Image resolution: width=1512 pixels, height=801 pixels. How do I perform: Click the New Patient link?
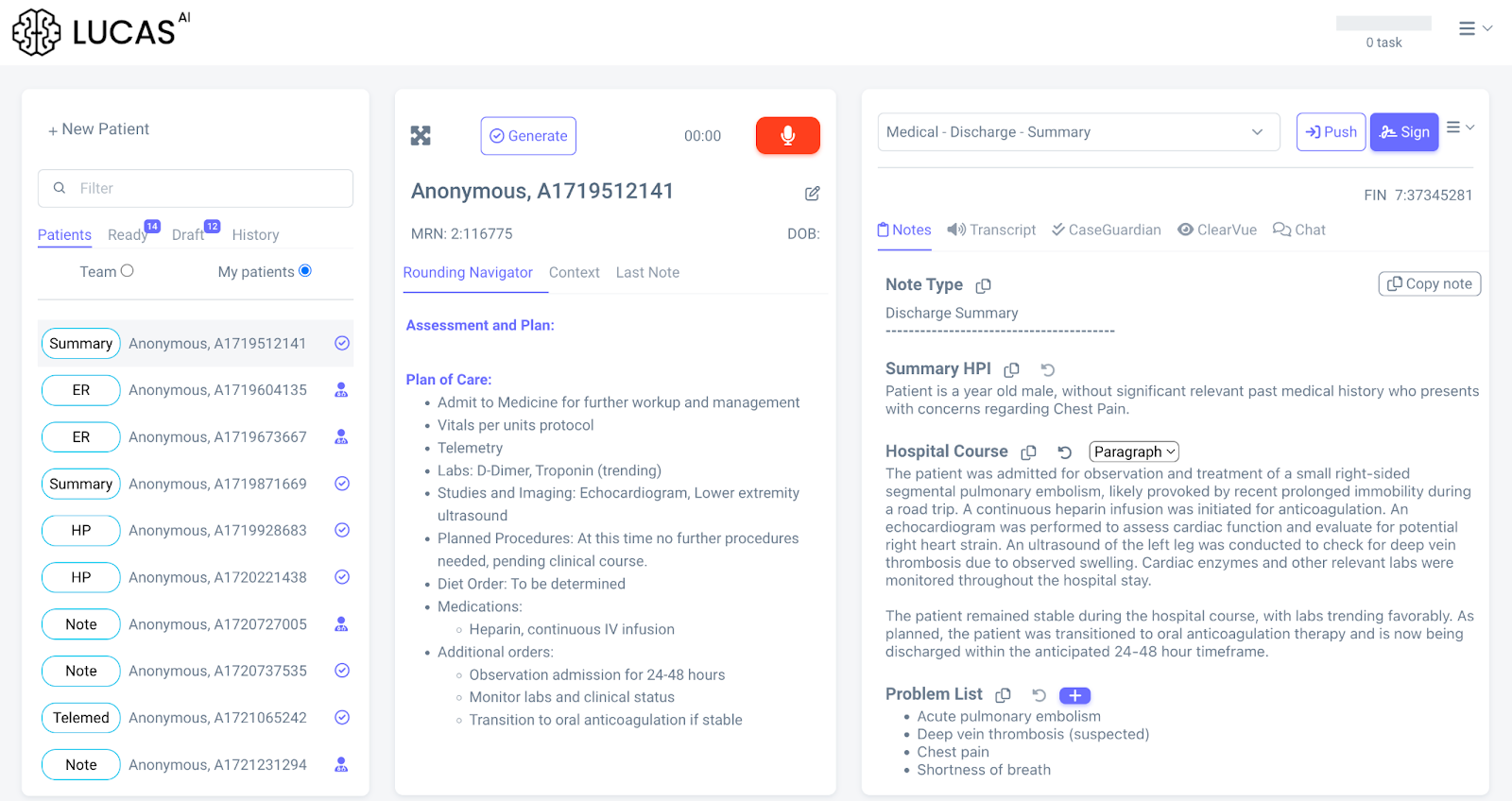tap(98, 129)
